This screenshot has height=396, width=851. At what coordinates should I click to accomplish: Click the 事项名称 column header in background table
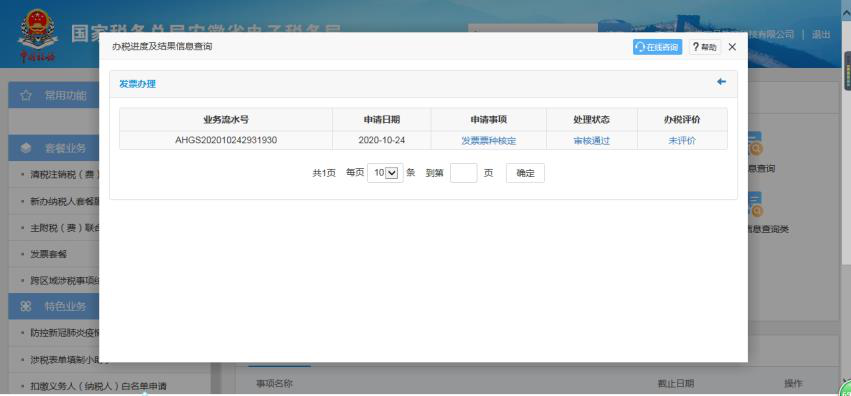pos(274,384)
